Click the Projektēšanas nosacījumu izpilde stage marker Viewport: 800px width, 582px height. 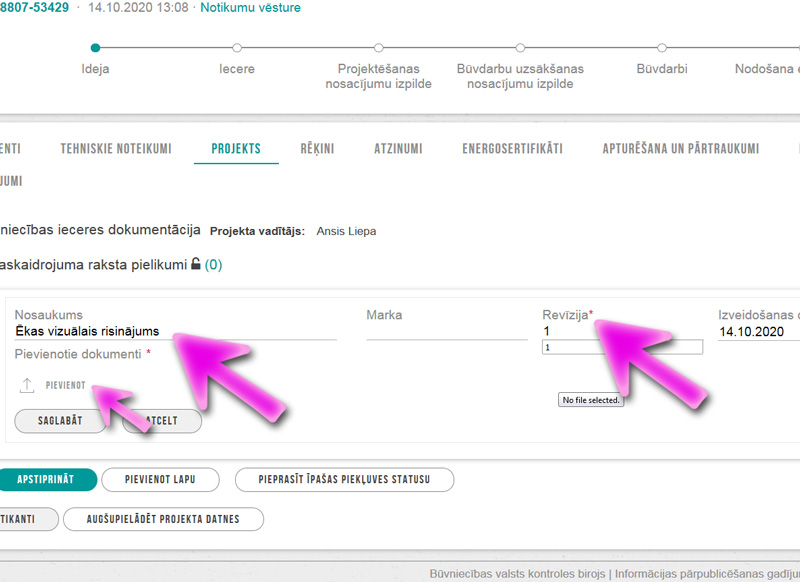pos(378,47)
